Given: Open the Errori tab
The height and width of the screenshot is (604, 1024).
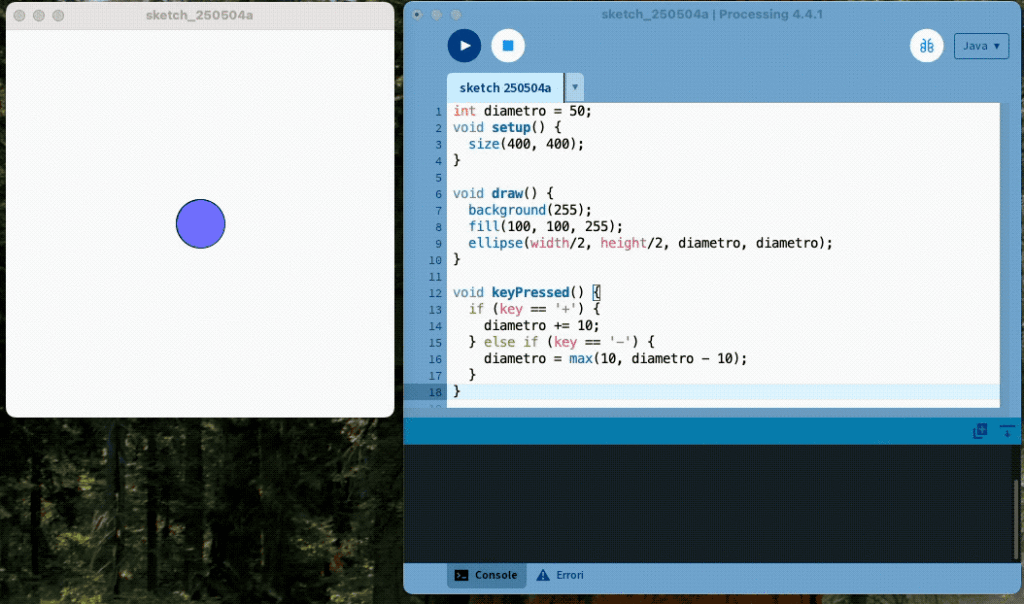Looking at the screenshot, I should coord(560,575).
